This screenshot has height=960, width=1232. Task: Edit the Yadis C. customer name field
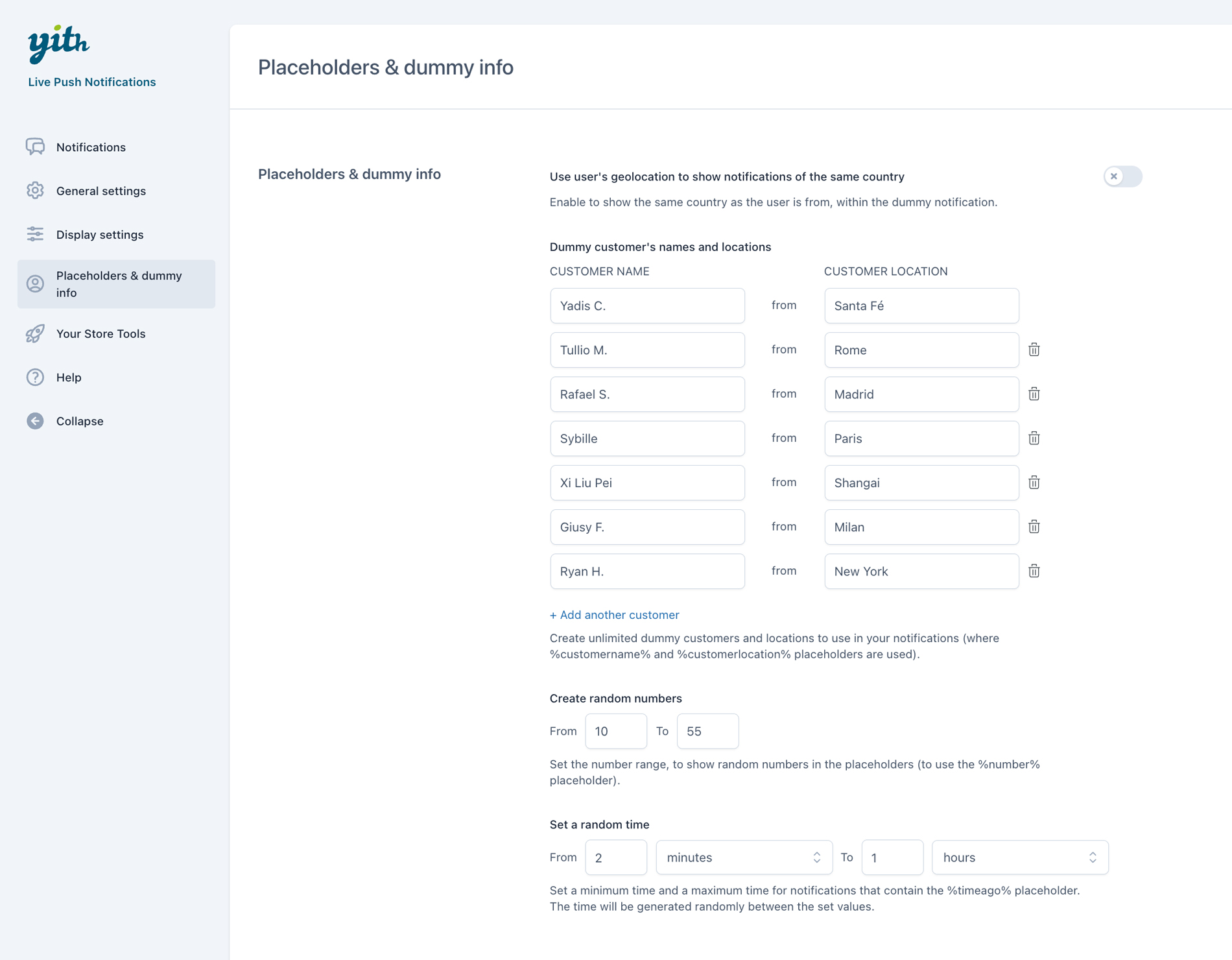(x=647, y=306)
